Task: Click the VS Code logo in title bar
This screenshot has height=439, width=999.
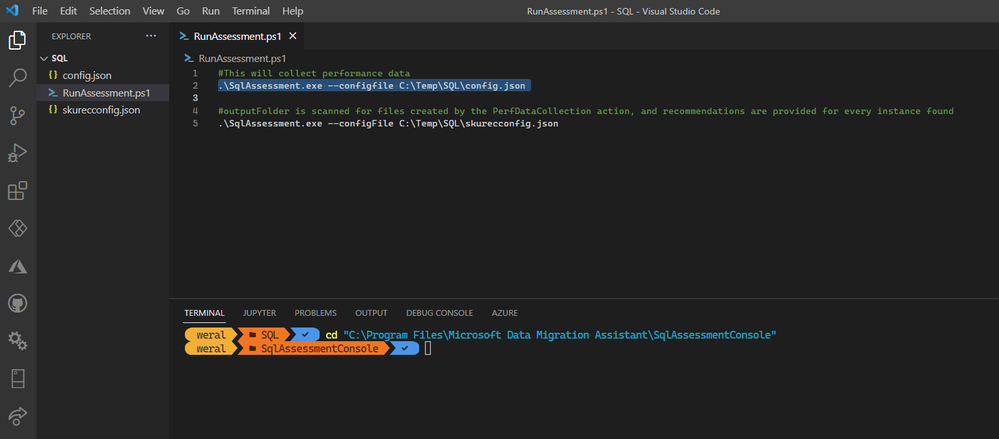Action: pos(13,11)
